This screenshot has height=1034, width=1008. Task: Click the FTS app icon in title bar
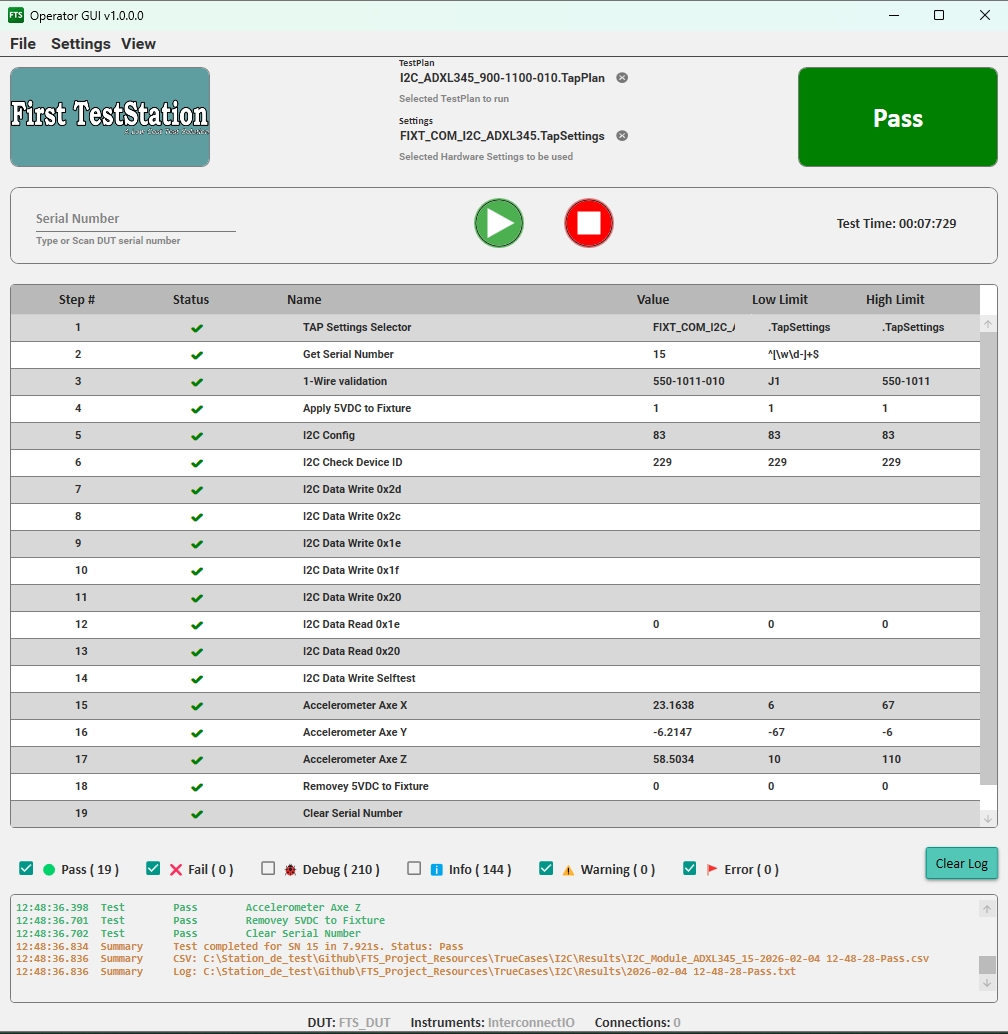point(16,15)
